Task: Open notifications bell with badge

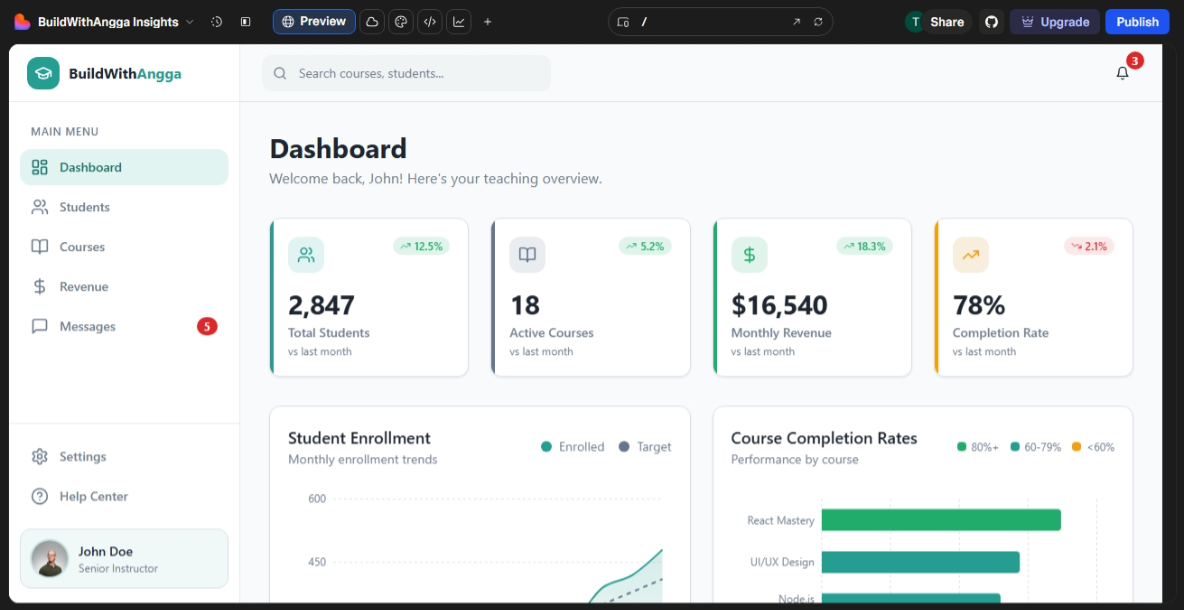Action: 1122,72
